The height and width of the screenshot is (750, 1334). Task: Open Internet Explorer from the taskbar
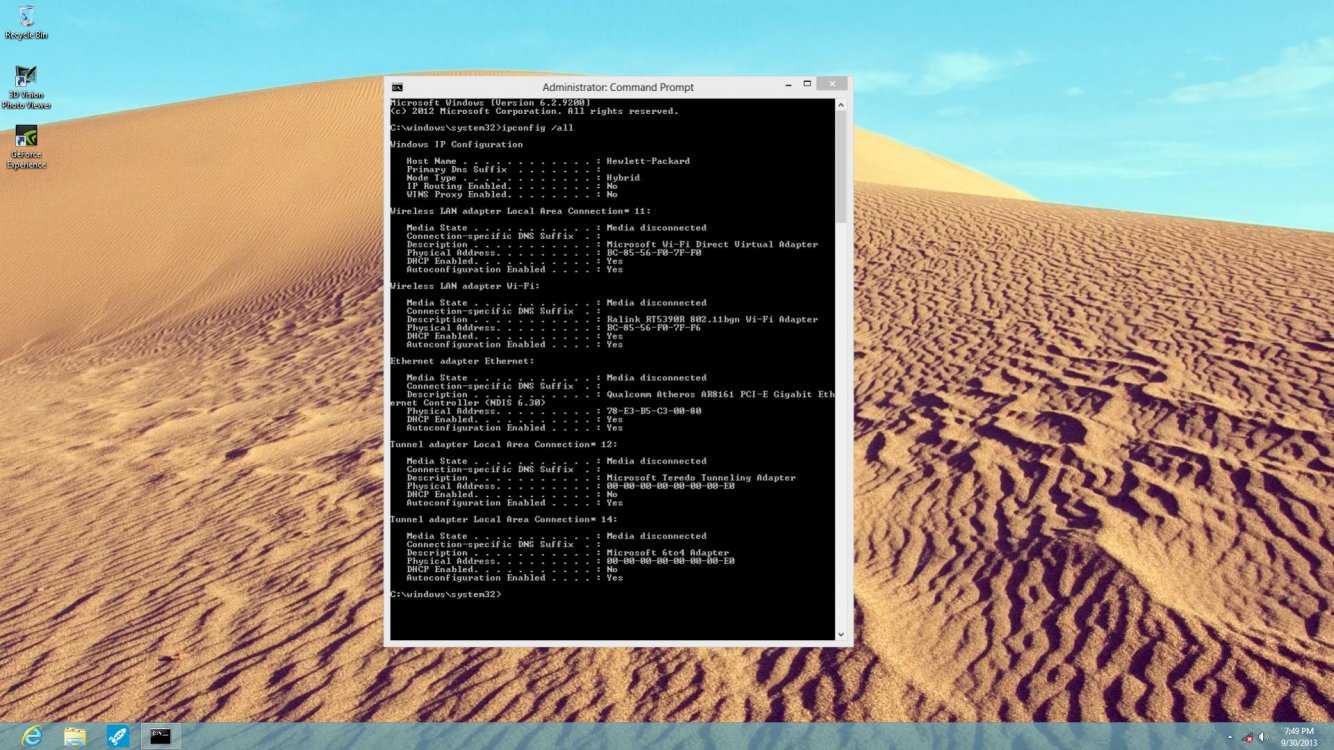click(x=32, y=736)
